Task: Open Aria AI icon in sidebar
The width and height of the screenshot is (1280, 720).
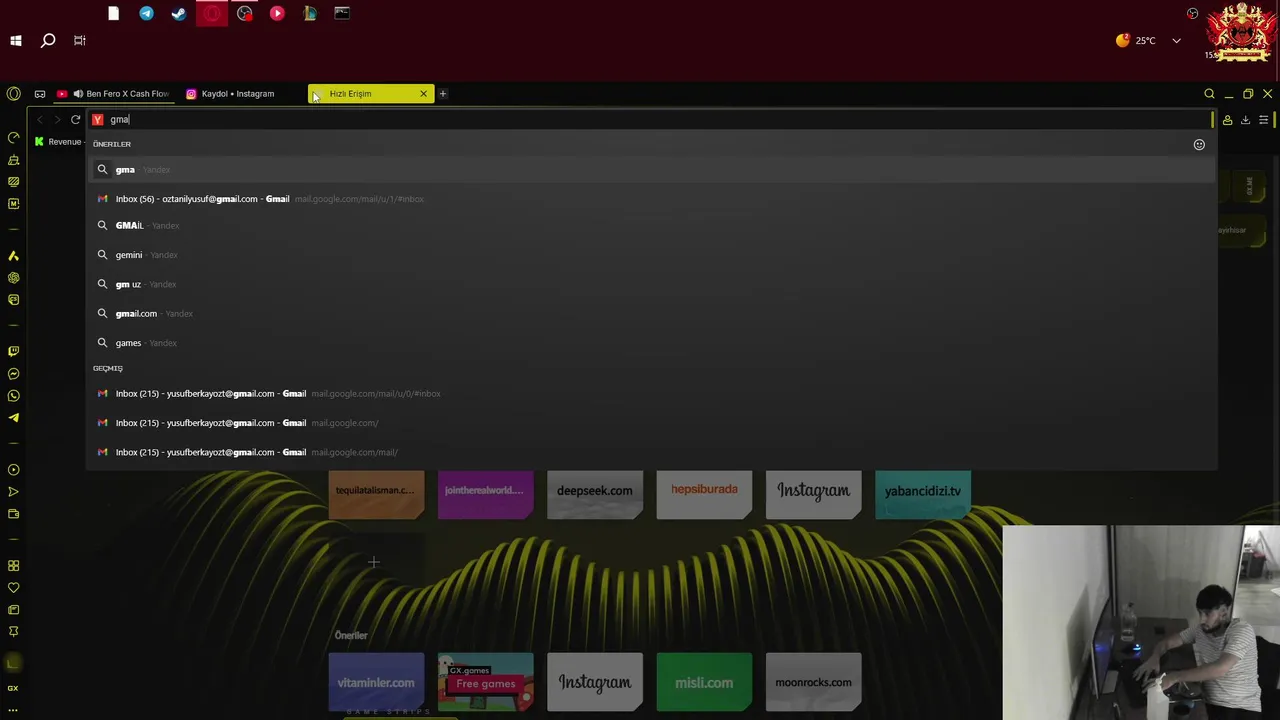Action: (x=13, y=256)
